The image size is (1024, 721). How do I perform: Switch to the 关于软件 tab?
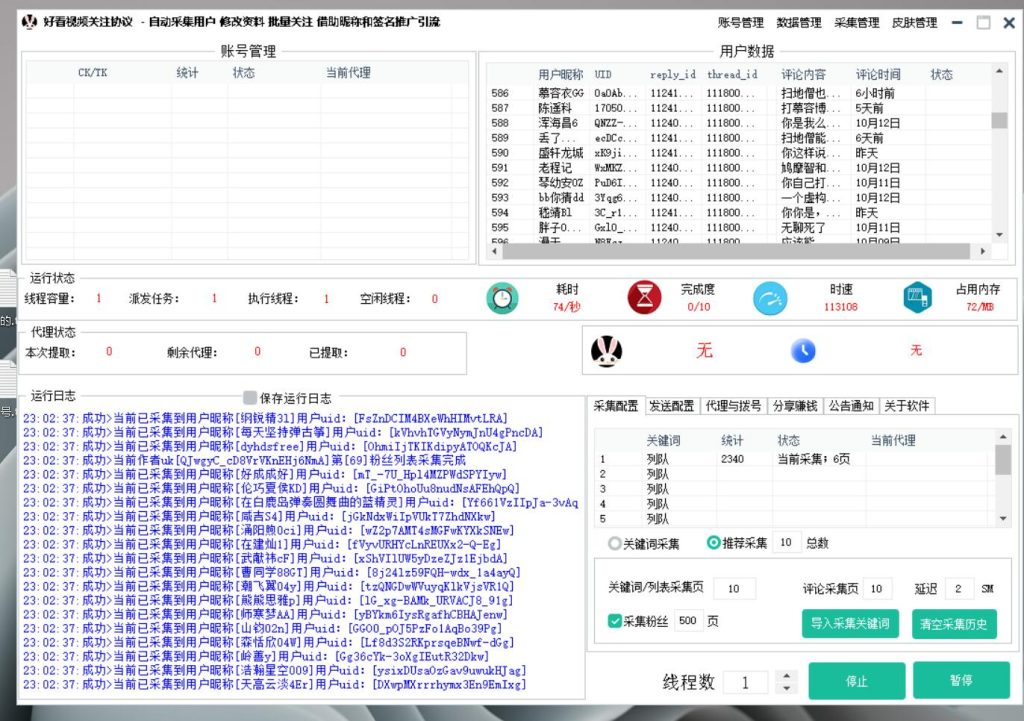tap(907, 406)
